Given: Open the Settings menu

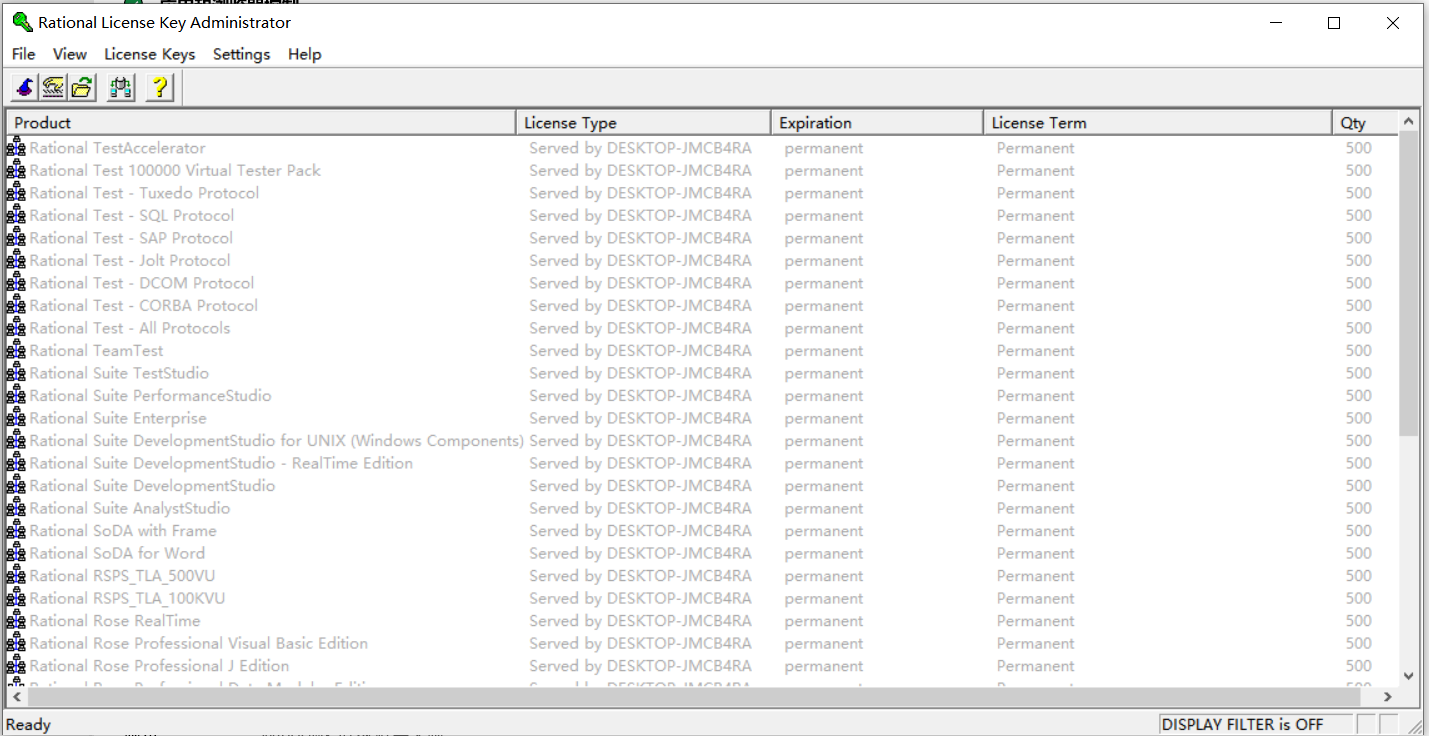Looking at the screenshot, I should click(242, 54).
